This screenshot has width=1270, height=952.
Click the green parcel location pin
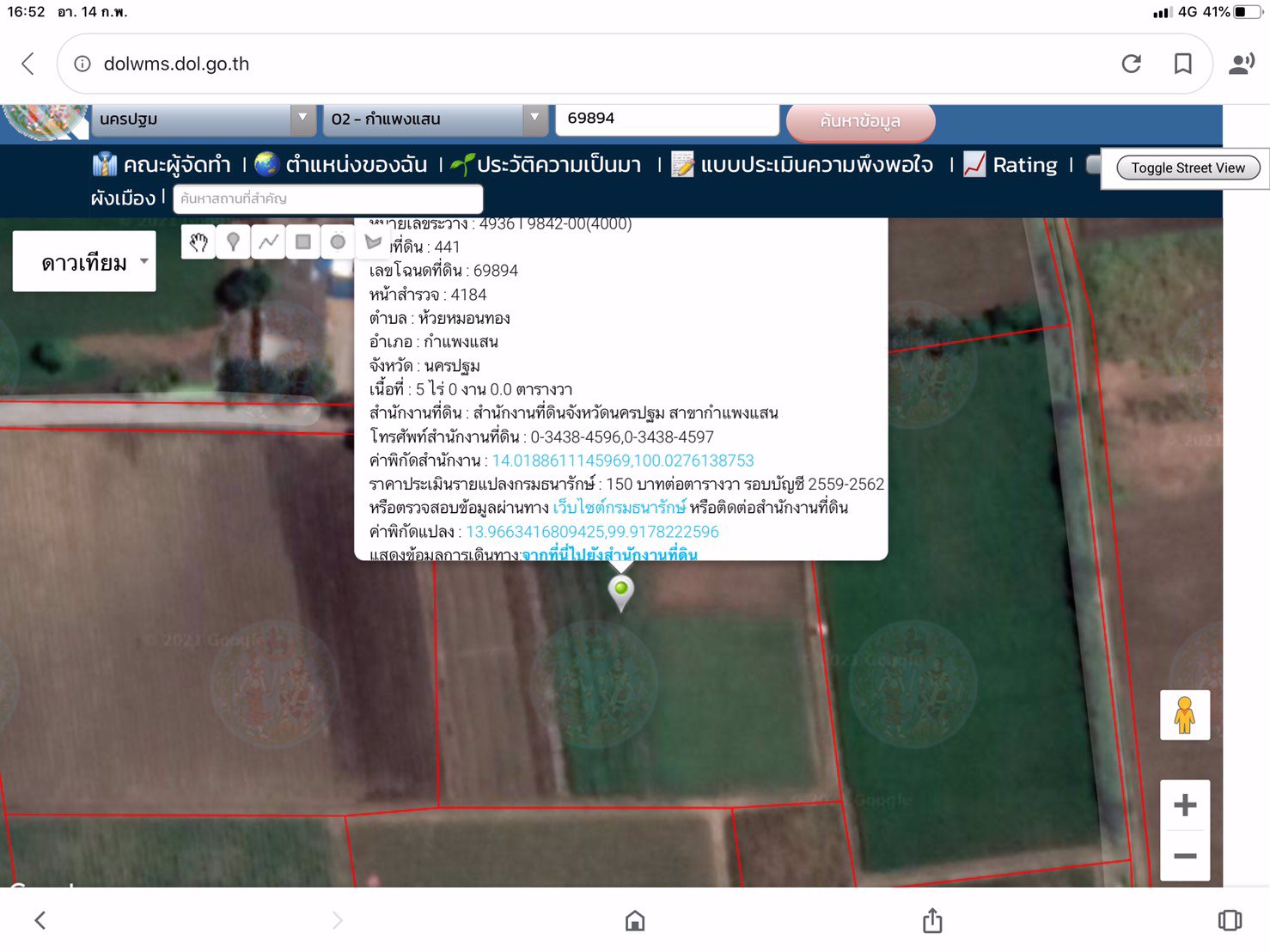click(x=620, y=590)
